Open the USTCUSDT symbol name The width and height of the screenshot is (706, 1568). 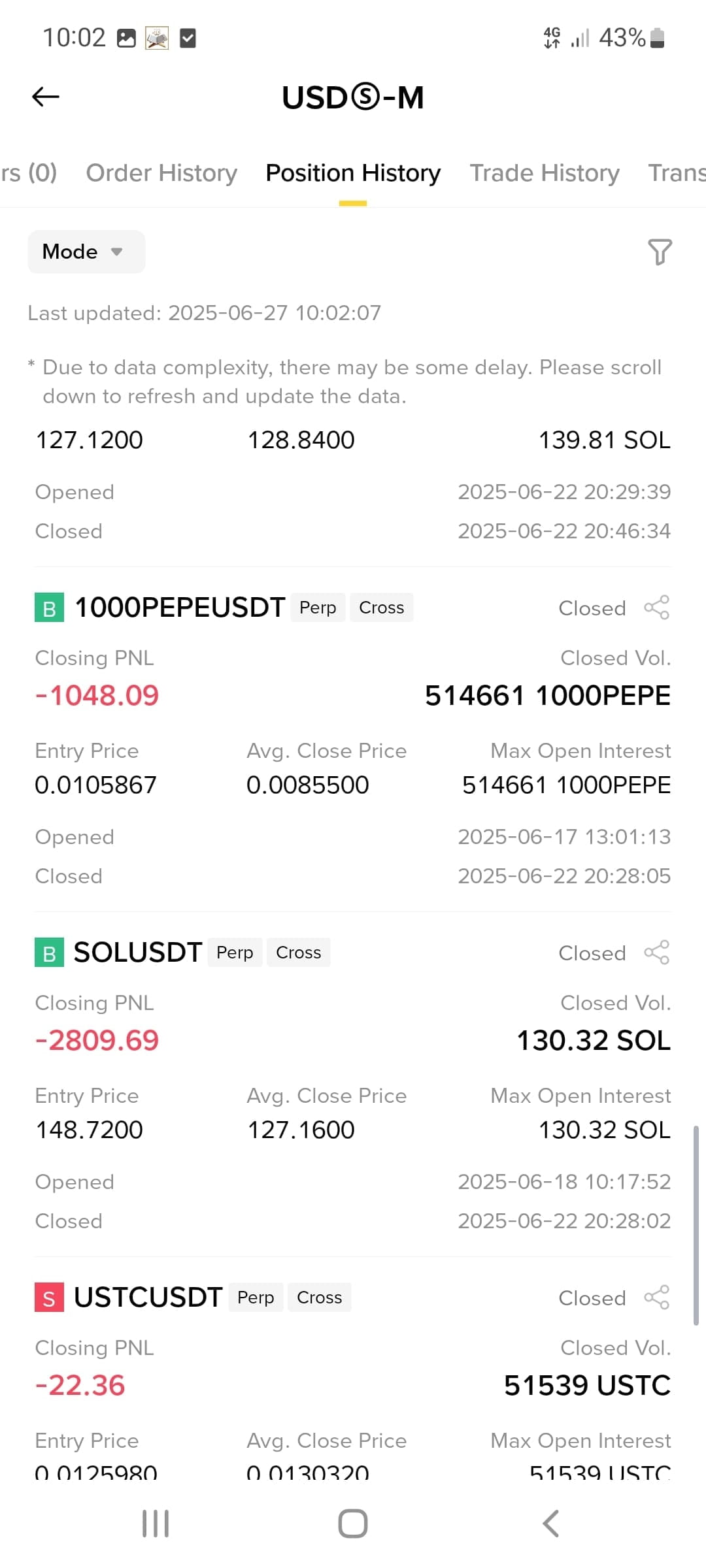148,1298
